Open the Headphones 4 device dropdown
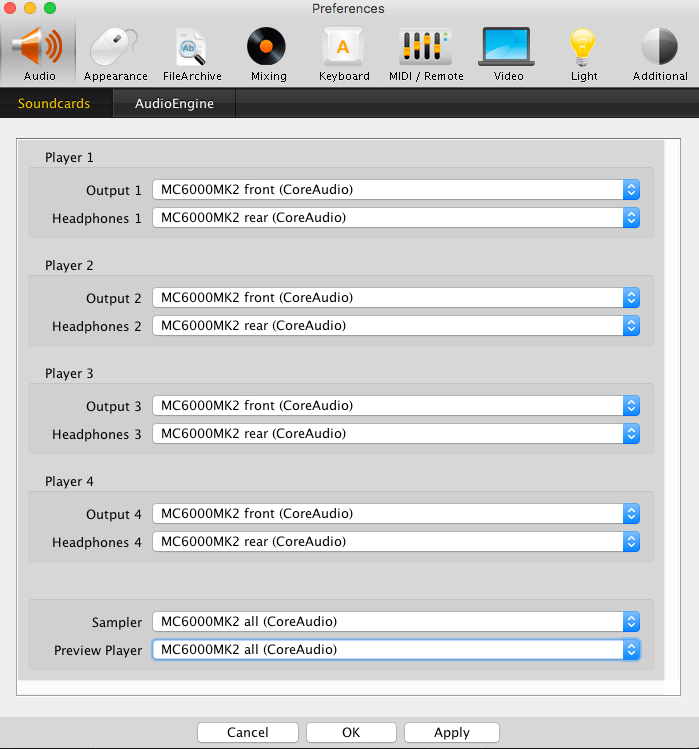 (395, 542)
